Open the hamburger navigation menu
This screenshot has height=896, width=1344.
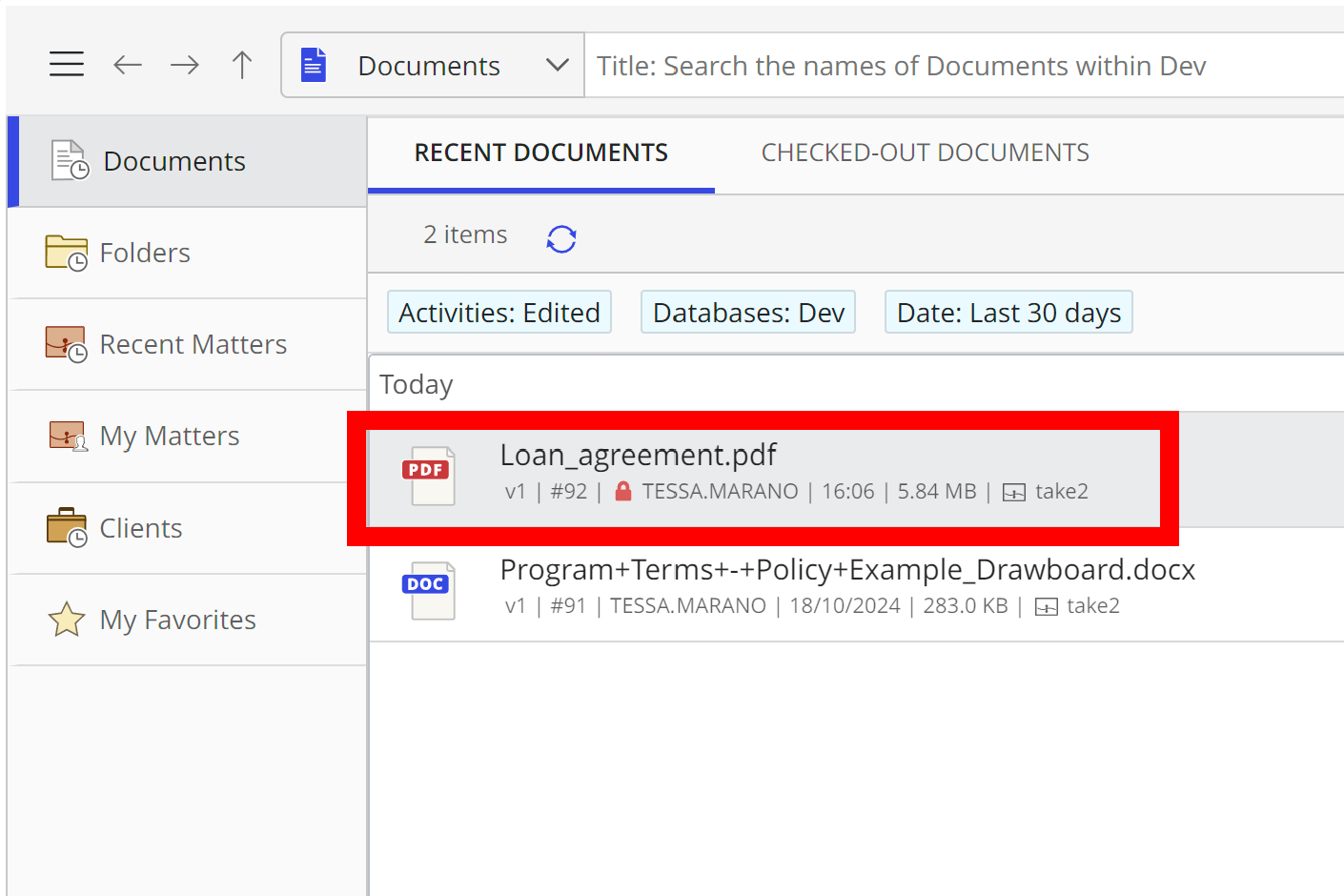pos(66,63)
